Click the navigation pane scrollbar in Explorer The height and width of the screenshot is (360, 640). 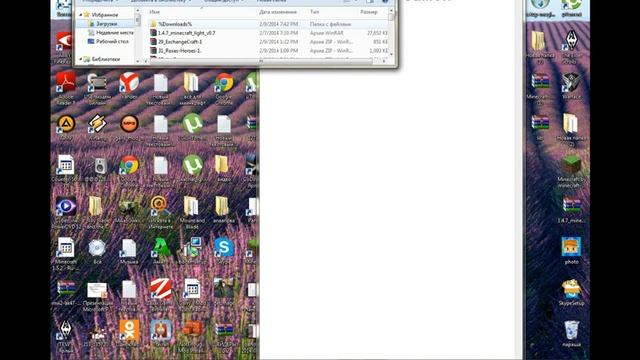pyautogui.click(x=138, y=36)
